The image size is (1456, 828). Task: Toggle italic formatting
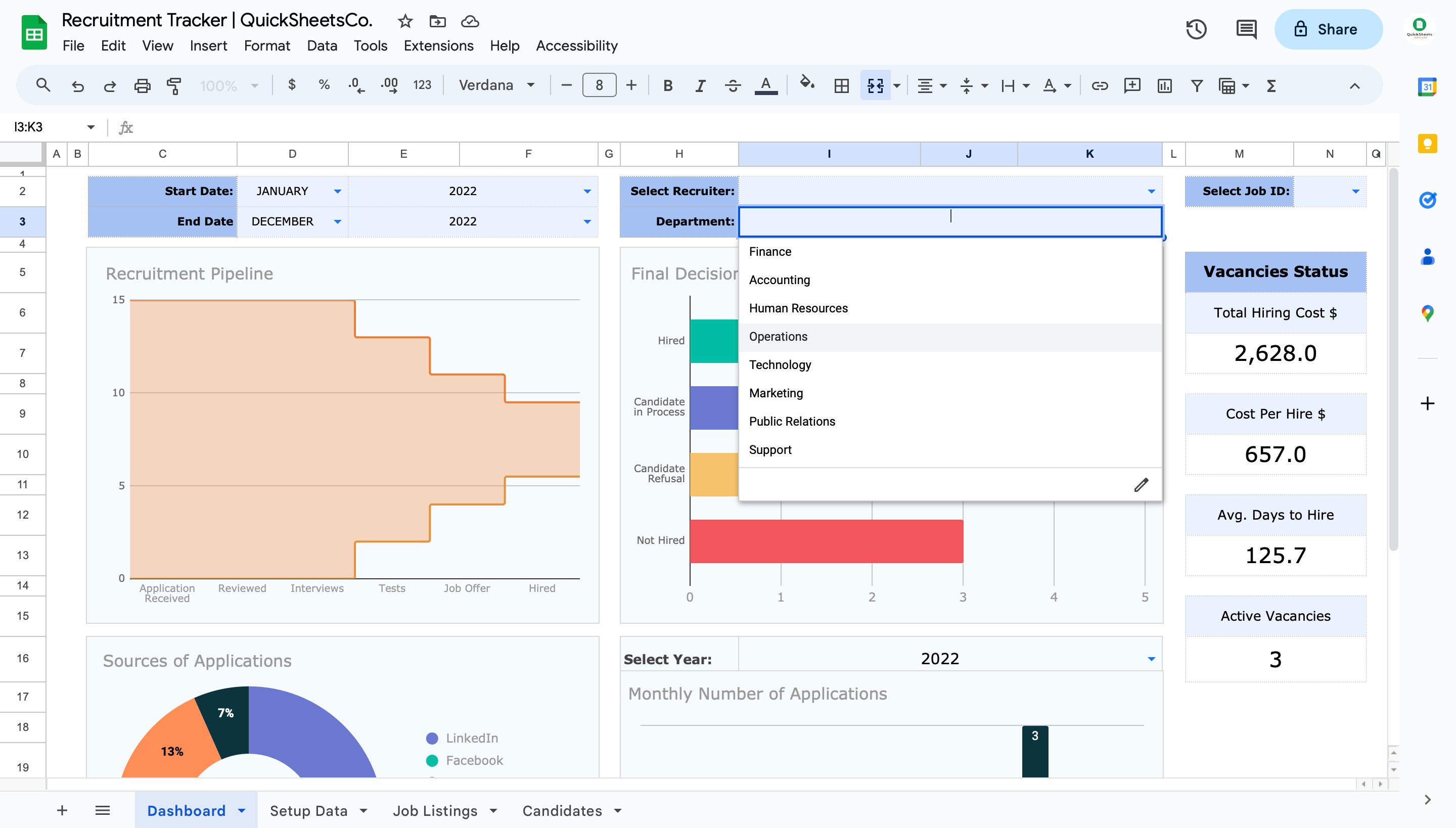pyautogui.click(x=699, y=85)
